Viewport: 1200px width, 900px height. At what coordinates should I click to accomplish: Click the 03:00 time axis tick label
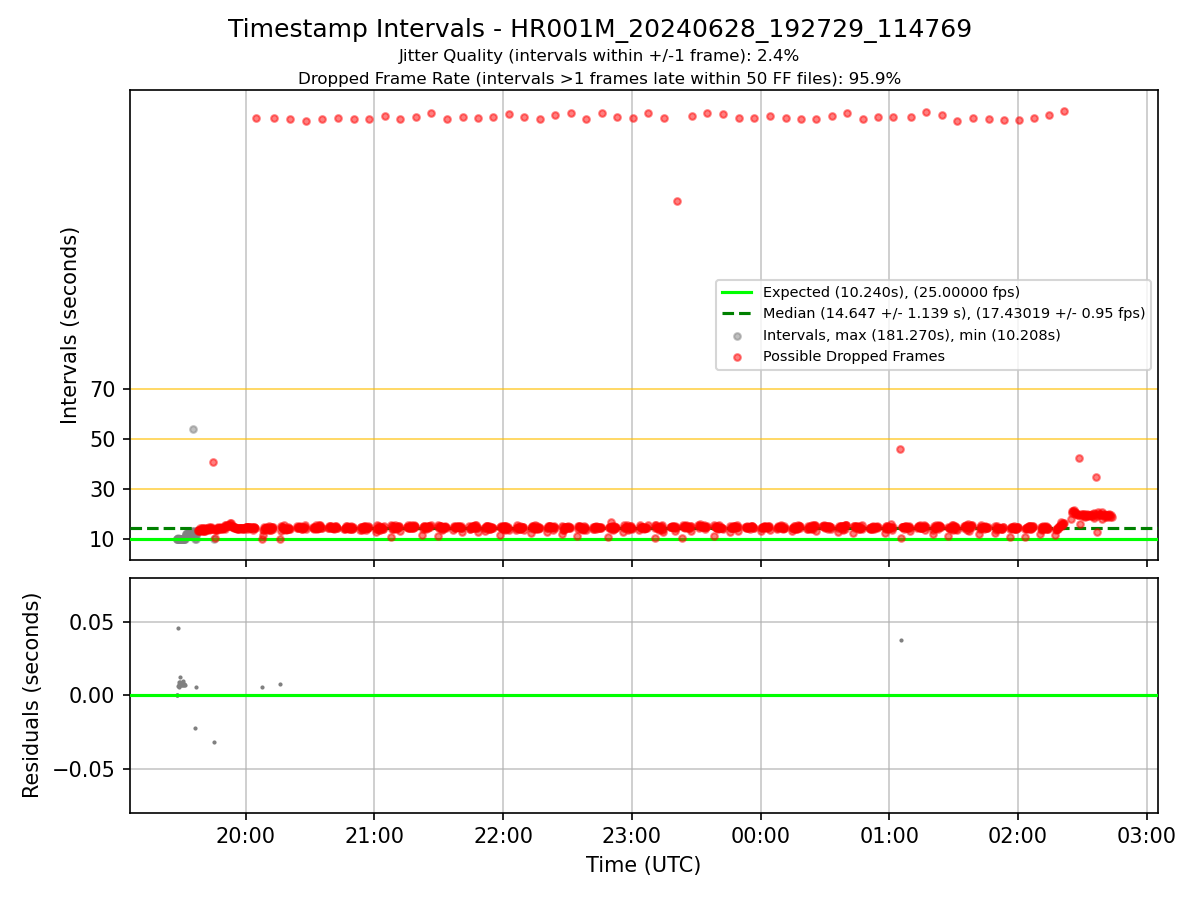1146,833
